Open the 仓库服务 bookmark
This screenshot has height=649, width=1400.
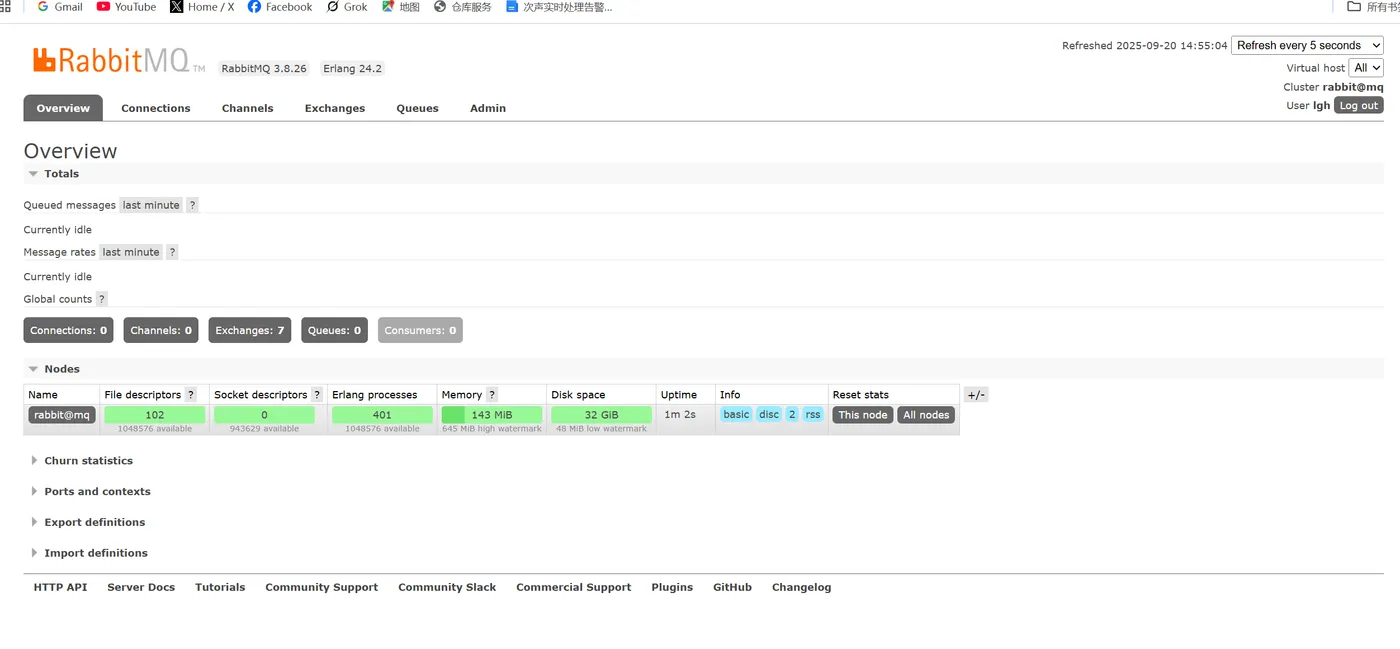[463, 7]
